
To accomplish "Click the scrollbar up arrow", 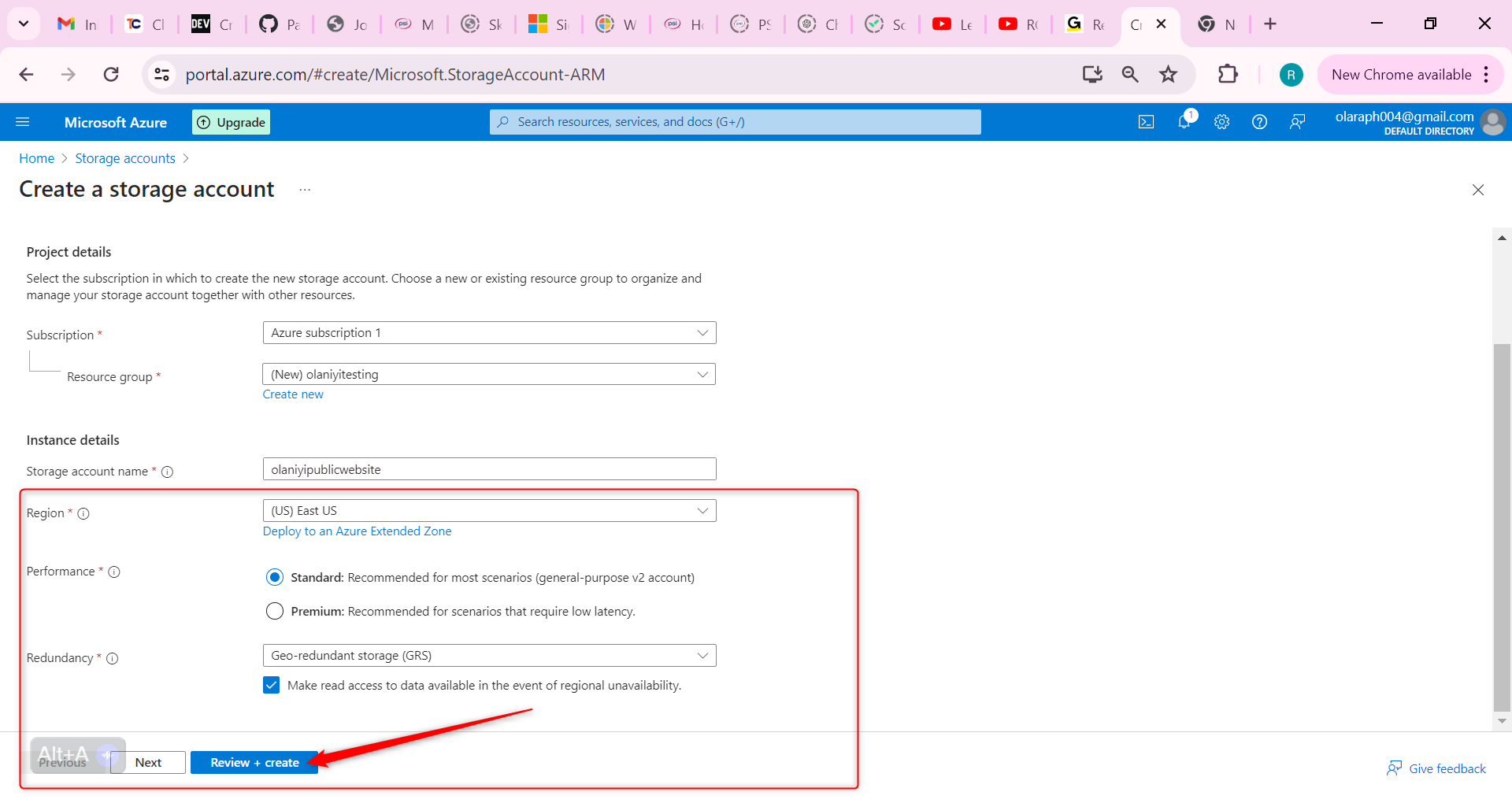I will coord(1502,238).
